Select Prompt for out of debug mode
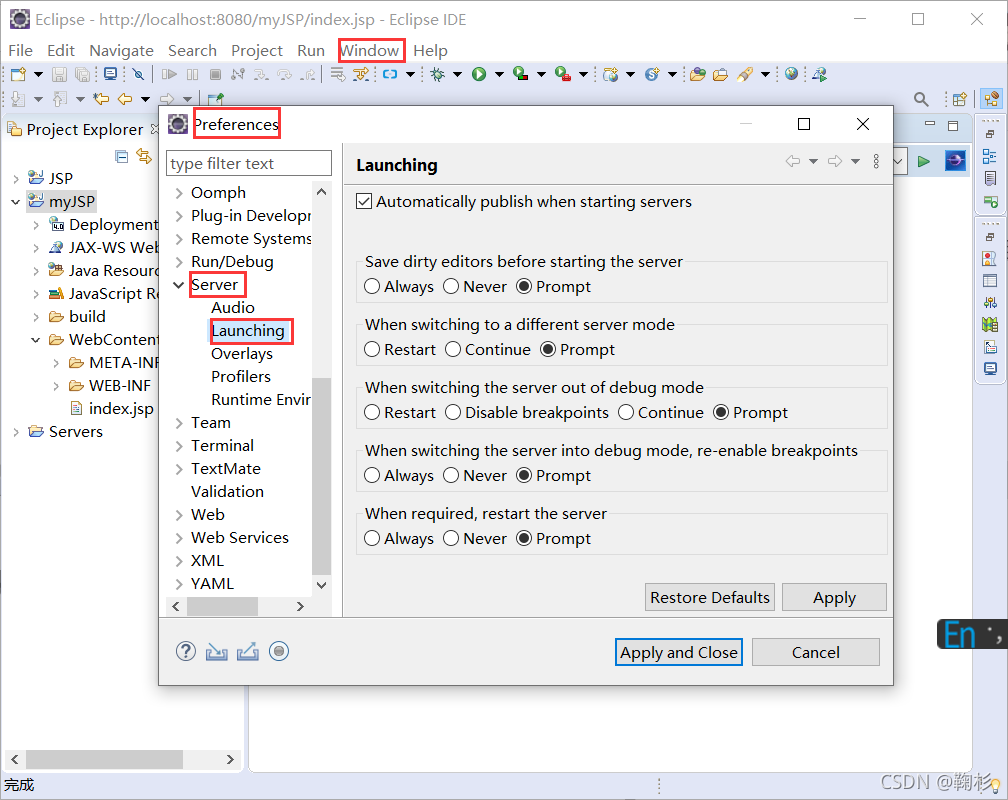 (x=721, y=412)
